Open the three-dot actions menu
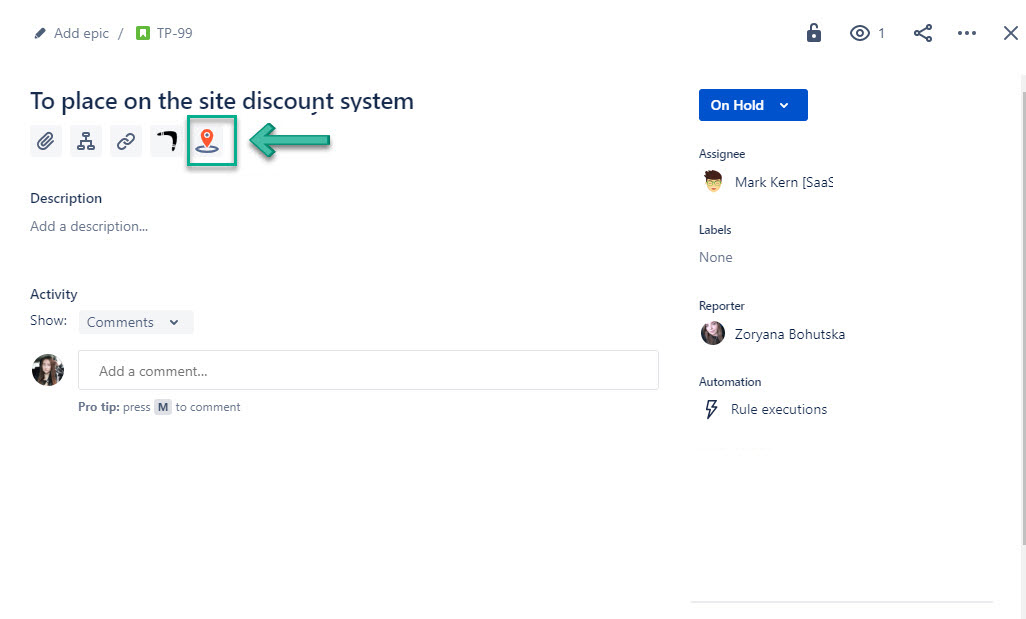Screen dimensions: 1026x619 (x=966, y=33)
